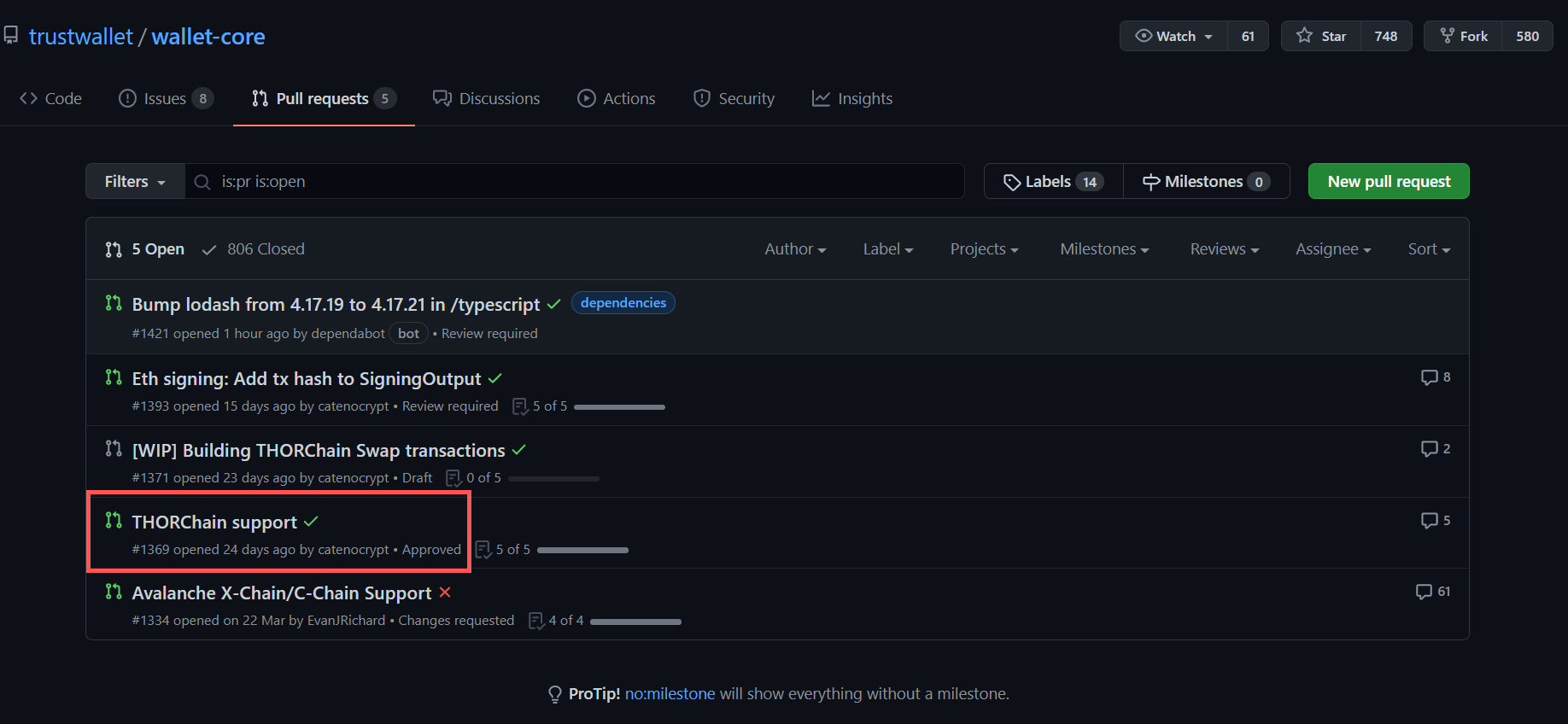Click the 4 of 4 task progress bar
1568x724 pixels.
pyautogui.click(x=635, y=622)
